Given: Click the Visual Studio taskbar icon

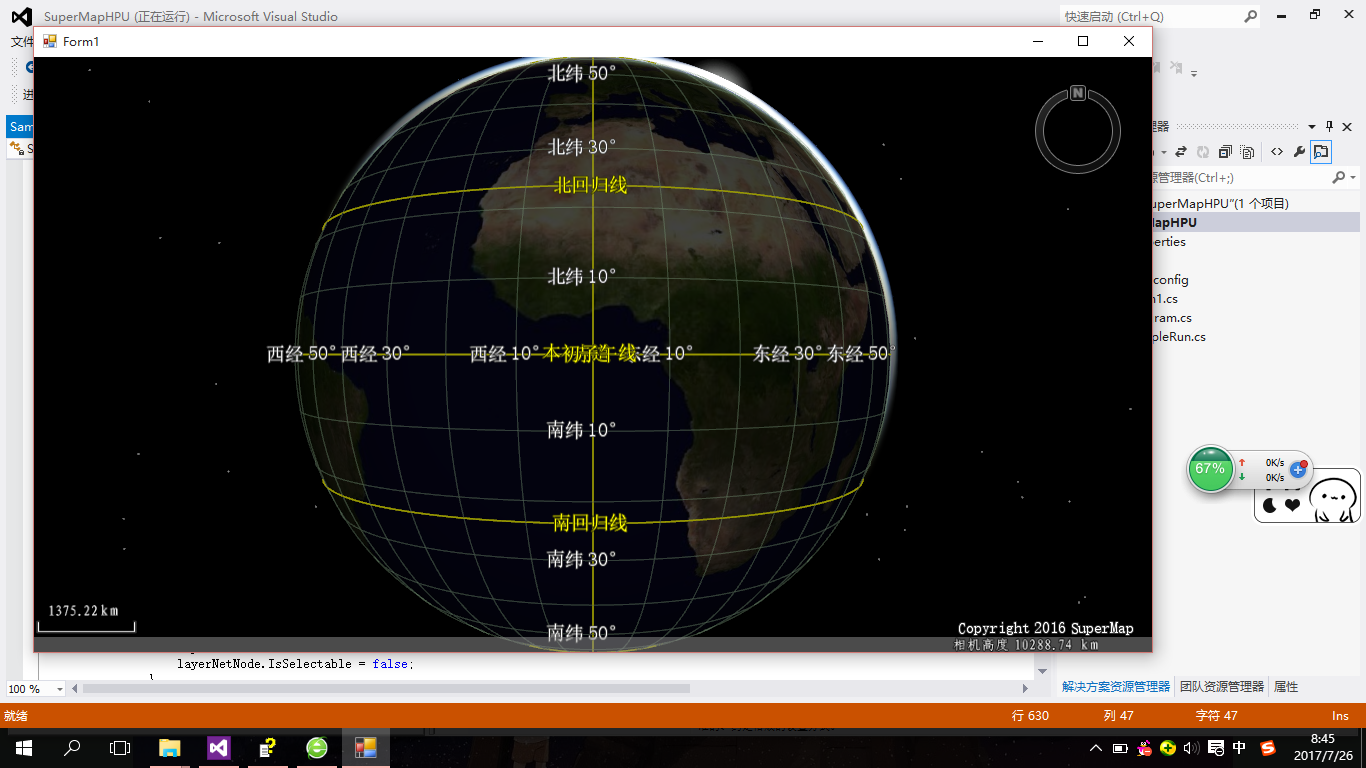Looking at the screenshot, I should coord(219,748).
